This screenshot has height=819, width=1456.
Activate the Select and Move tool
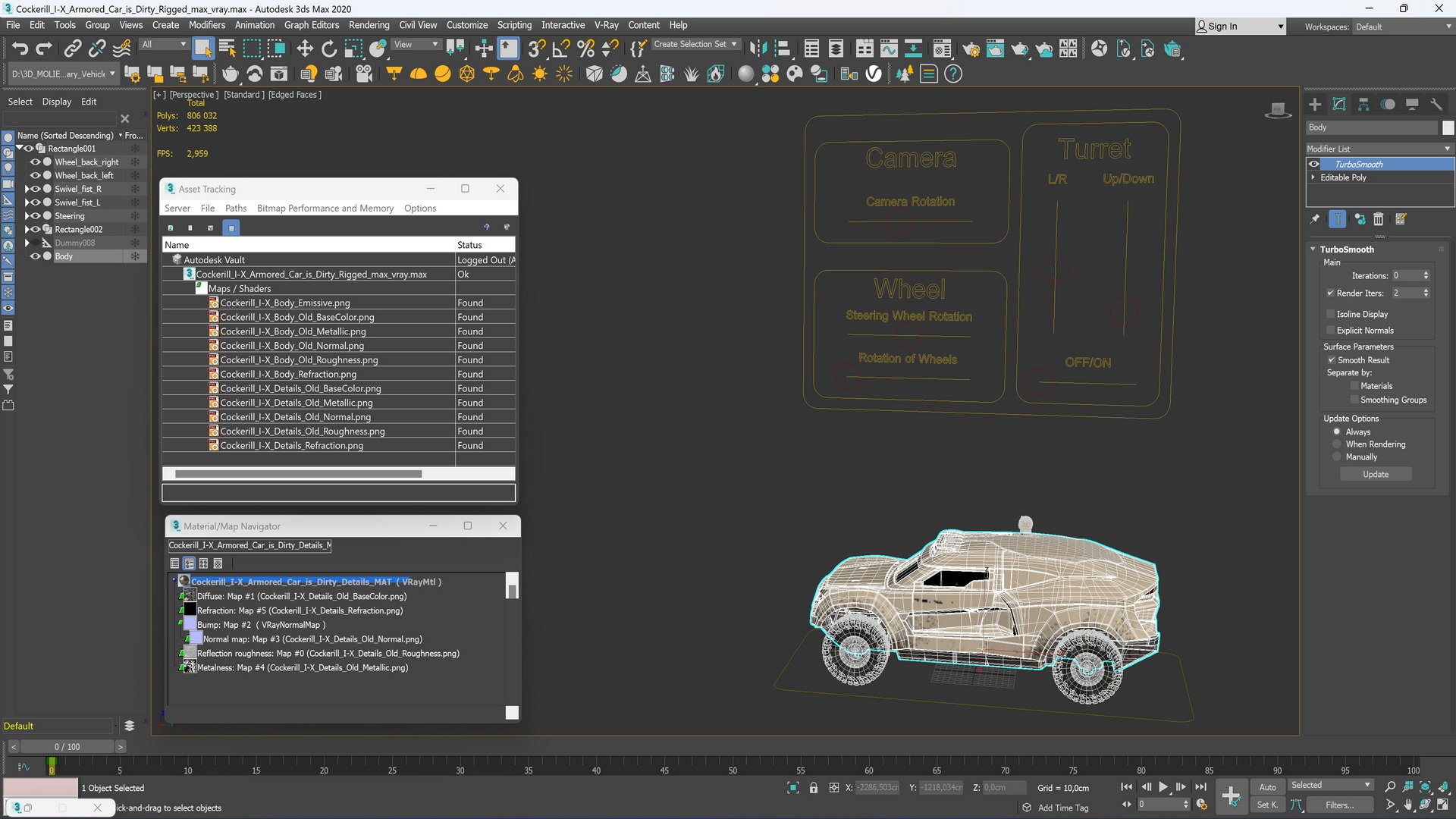pyautogui.click(x=305, y=49)
